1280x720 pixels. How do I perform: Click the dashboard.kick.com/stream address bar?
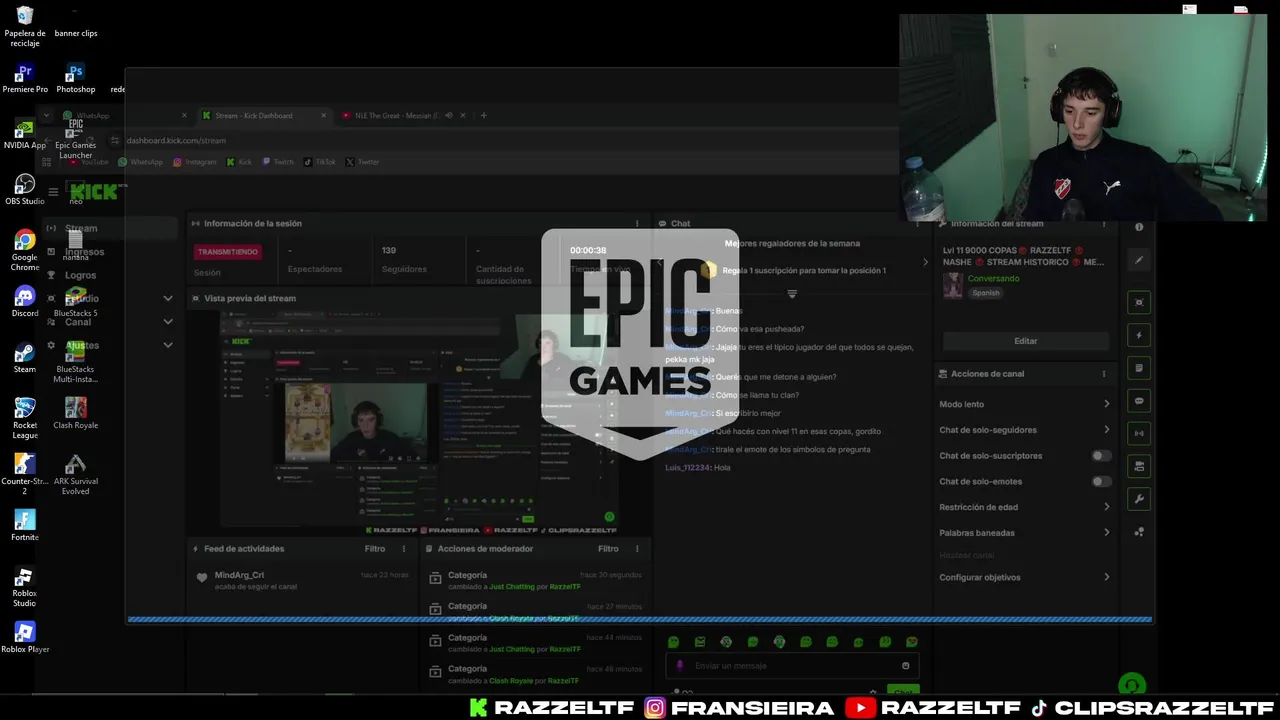coord(176,141)
